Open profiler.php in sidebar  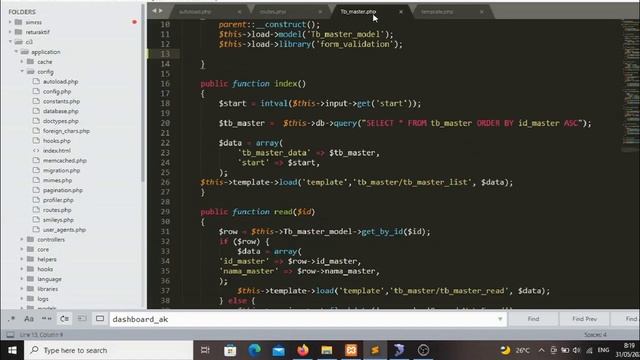[58, 200]
